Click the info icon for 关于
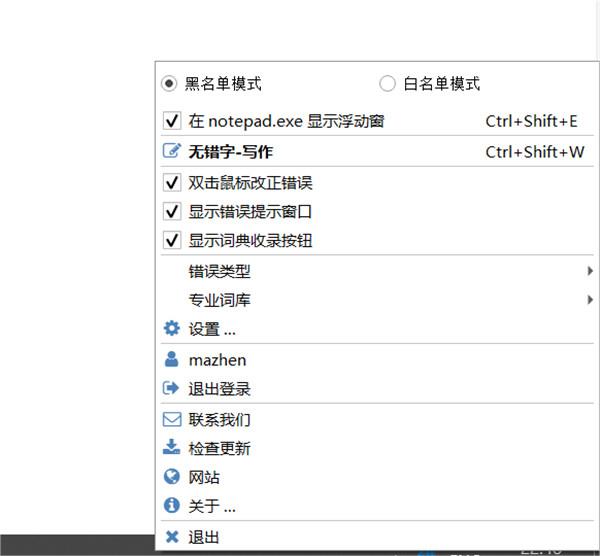 coord(171,506)
